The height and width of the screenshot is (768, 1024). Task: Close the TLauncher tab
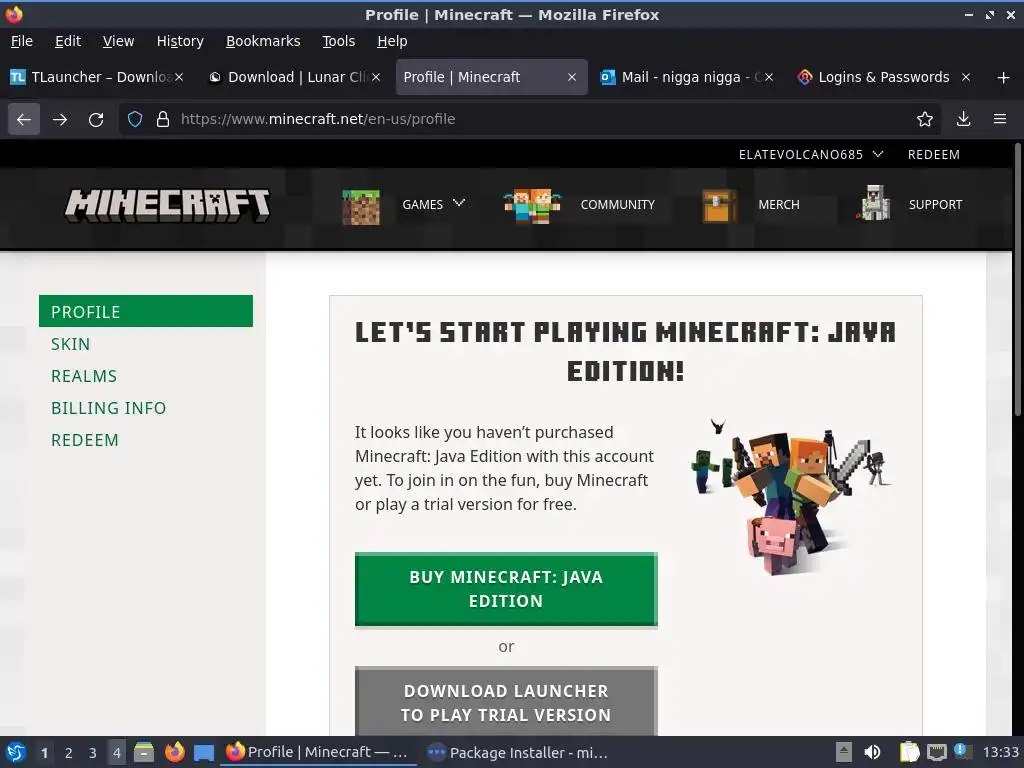coord(179,77)
